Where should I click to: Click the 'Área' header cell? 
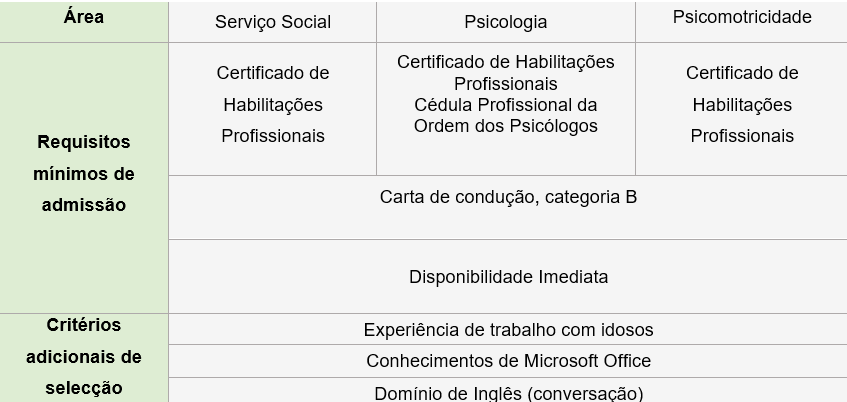84,22
